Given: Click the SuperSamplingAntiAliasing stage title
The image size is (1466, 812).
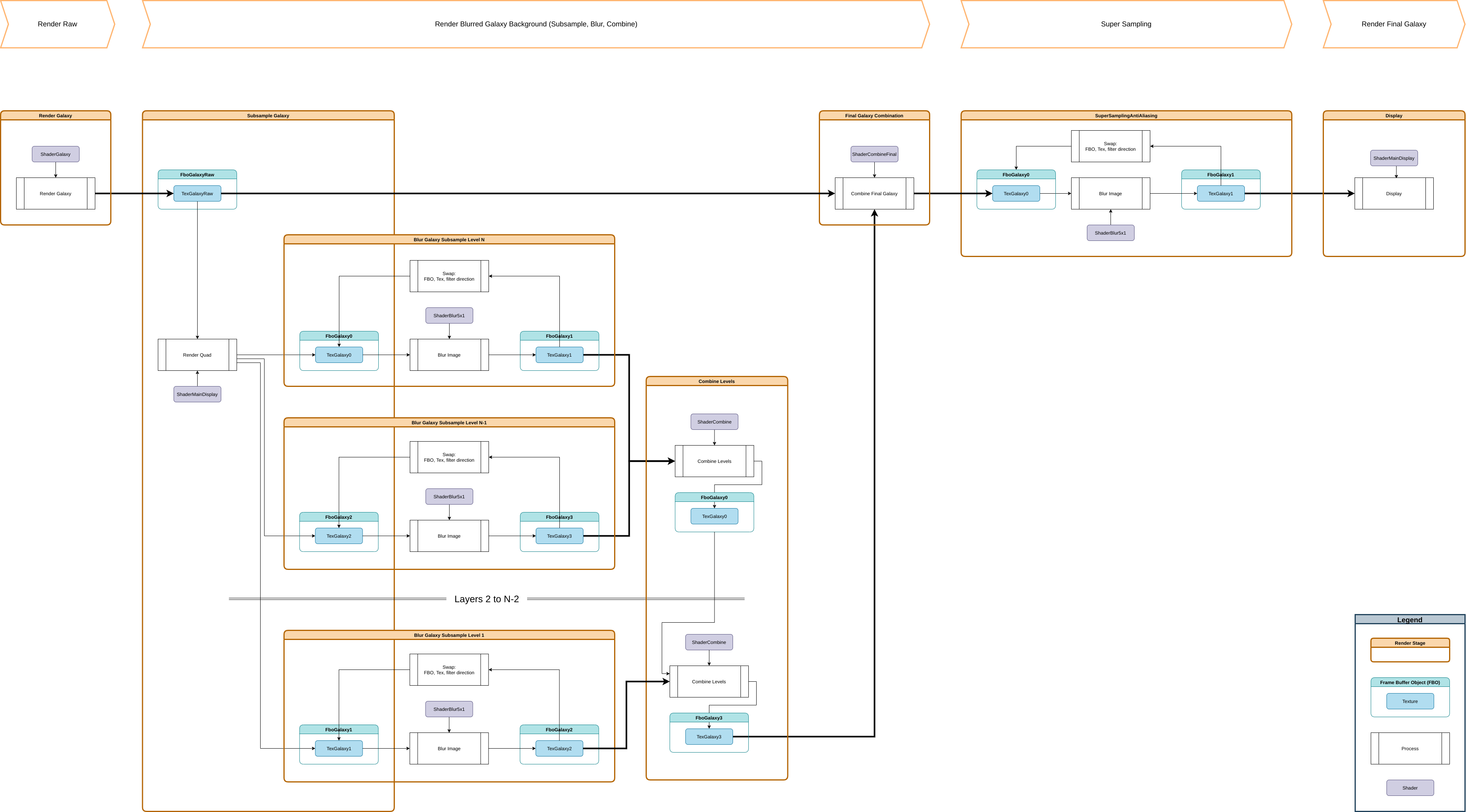Looking at the screenshot, I should pos(1126,115).
